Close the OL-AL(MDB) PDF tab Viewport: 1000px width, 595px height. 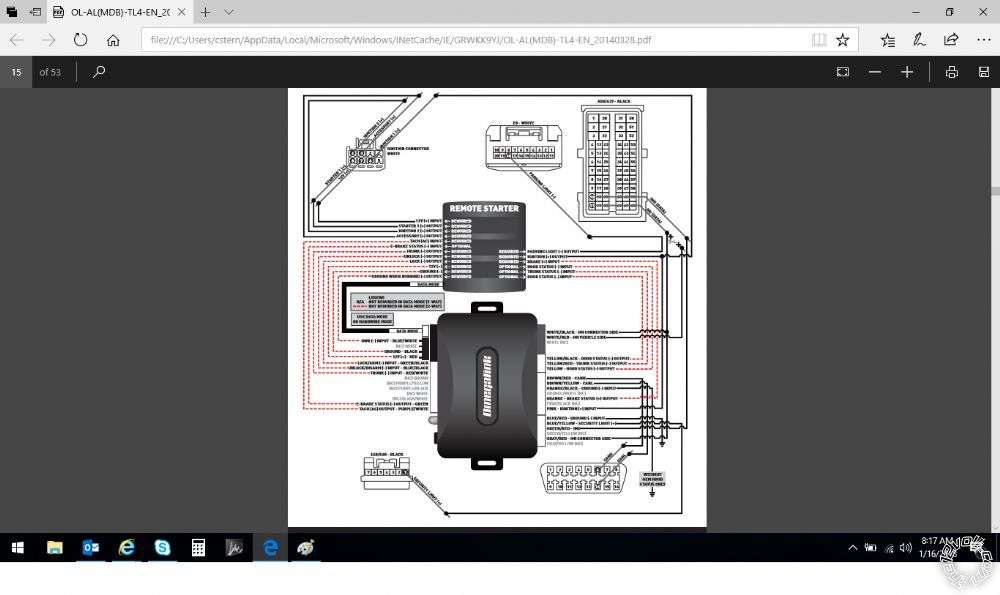(x=182, y=12)
